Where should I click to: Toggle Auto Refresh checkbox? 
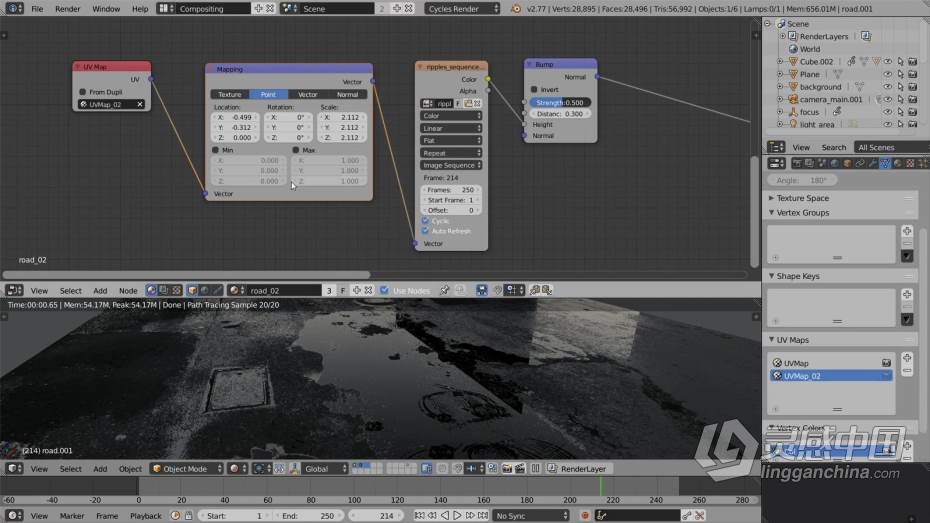point(425,231)
